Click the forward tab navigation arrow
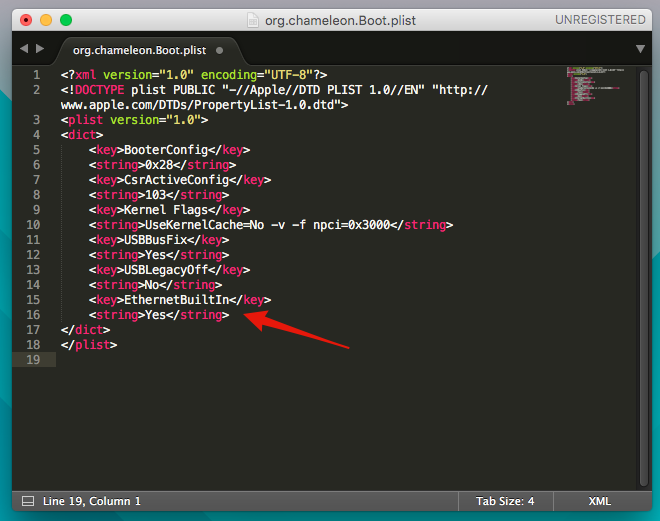 coord(40,49)
